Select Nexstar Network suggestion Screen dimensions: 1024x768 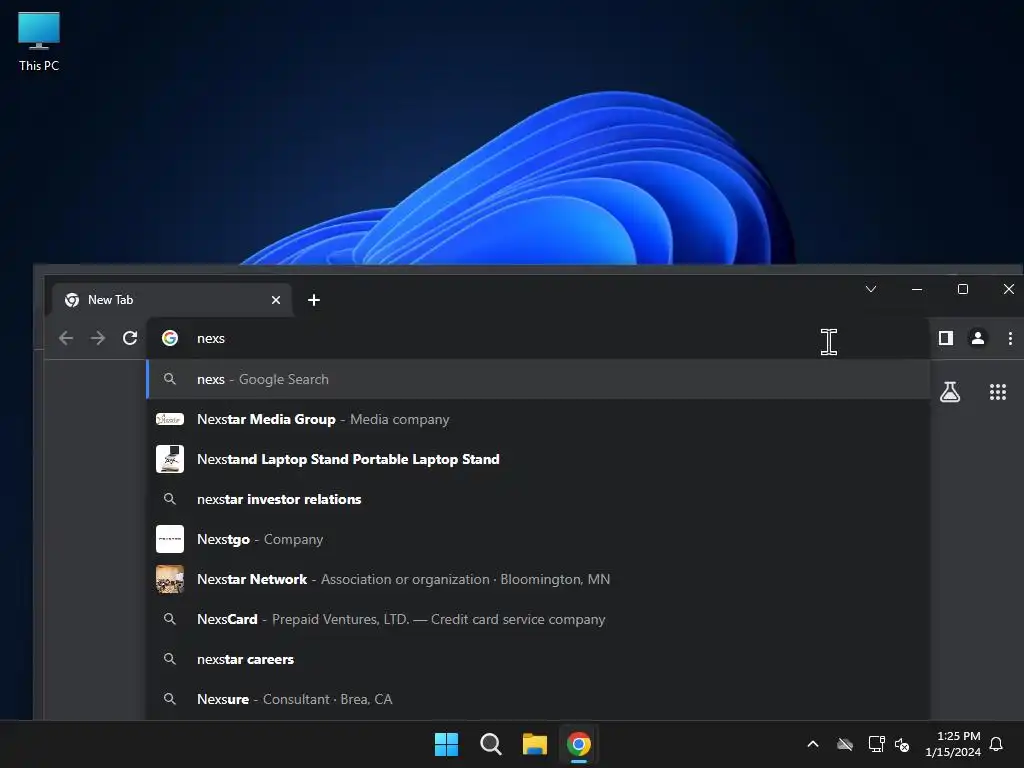click(x=538, y=579)
